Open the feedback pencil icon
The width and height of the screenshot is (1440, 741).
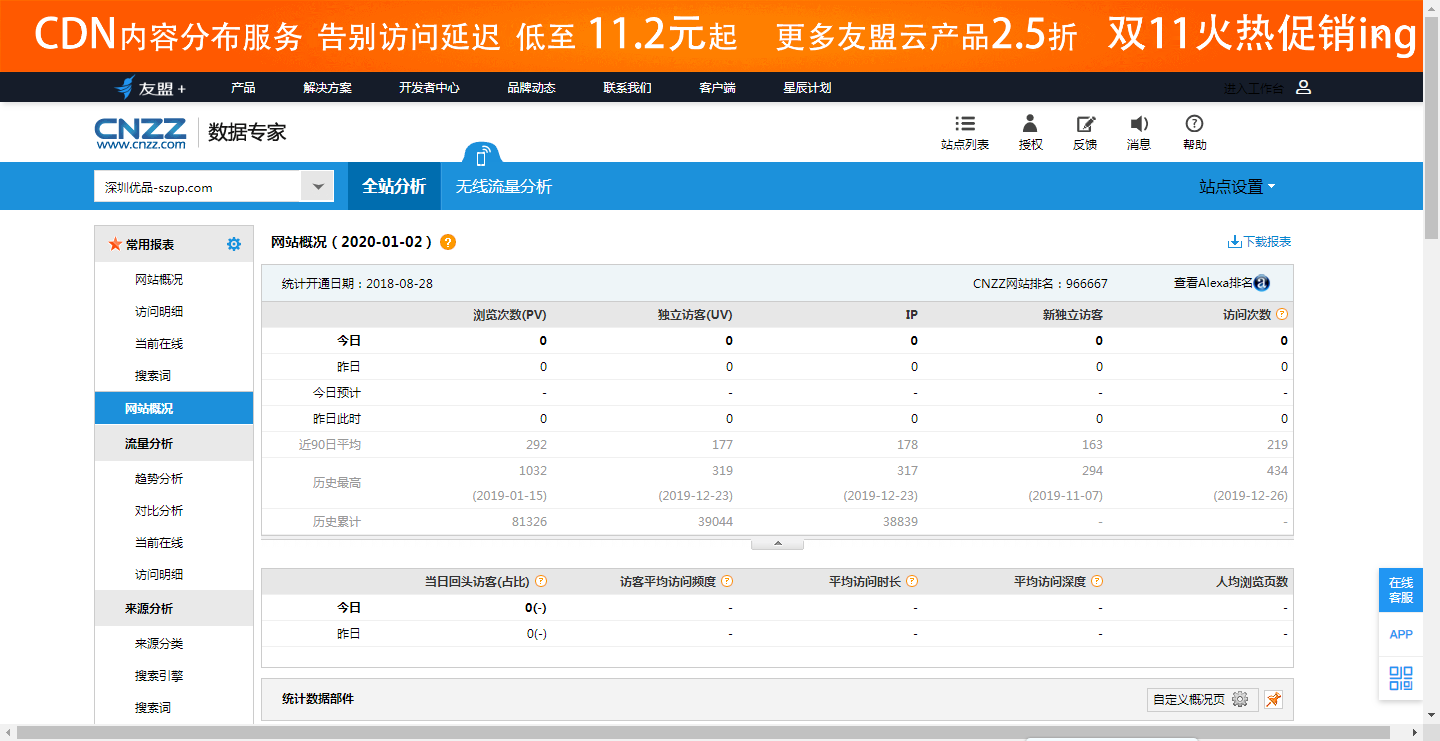click(1085, 124)
